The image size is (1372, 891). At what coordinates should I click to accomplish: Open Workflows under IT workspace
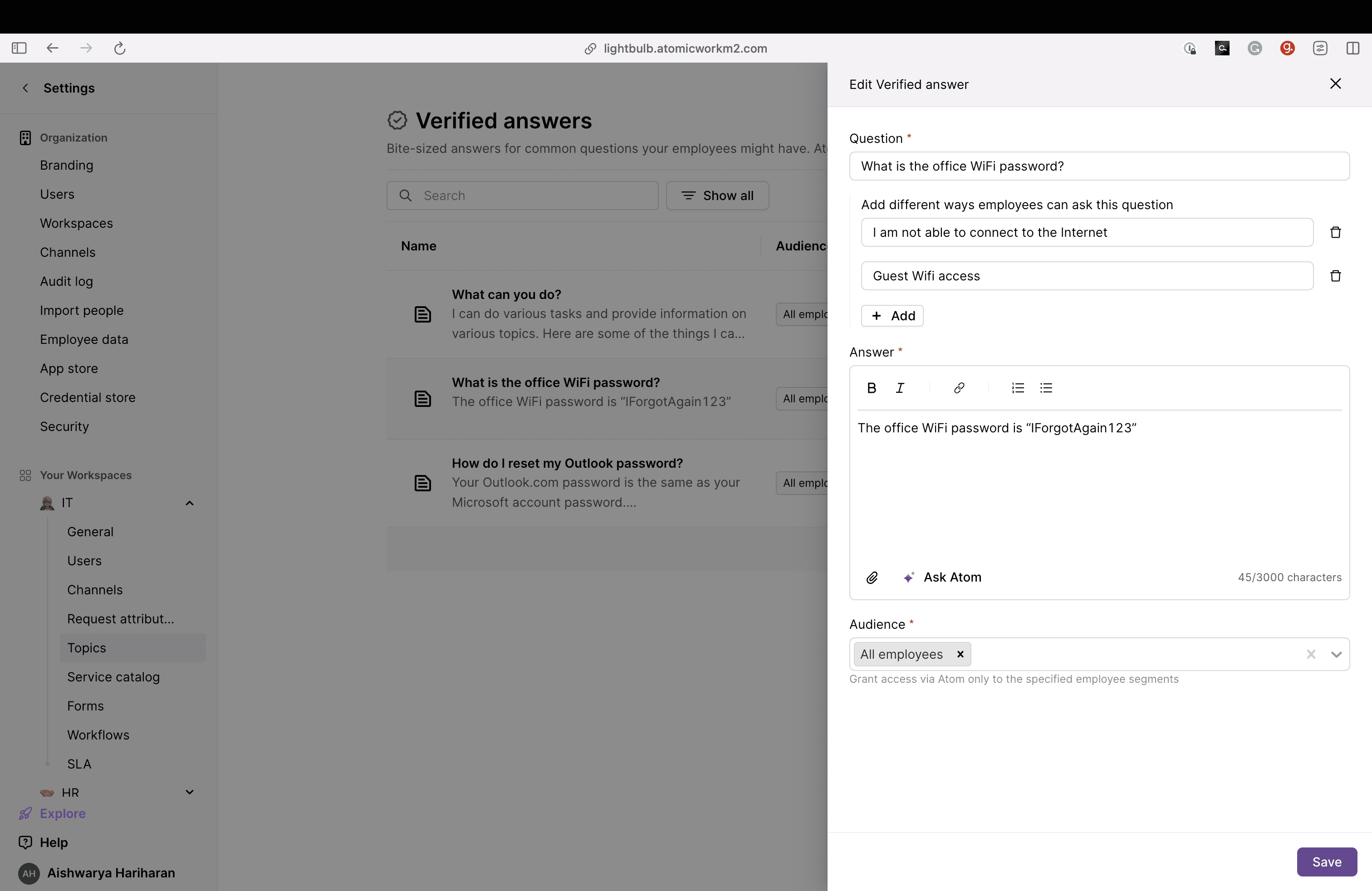tap(98, 735)
